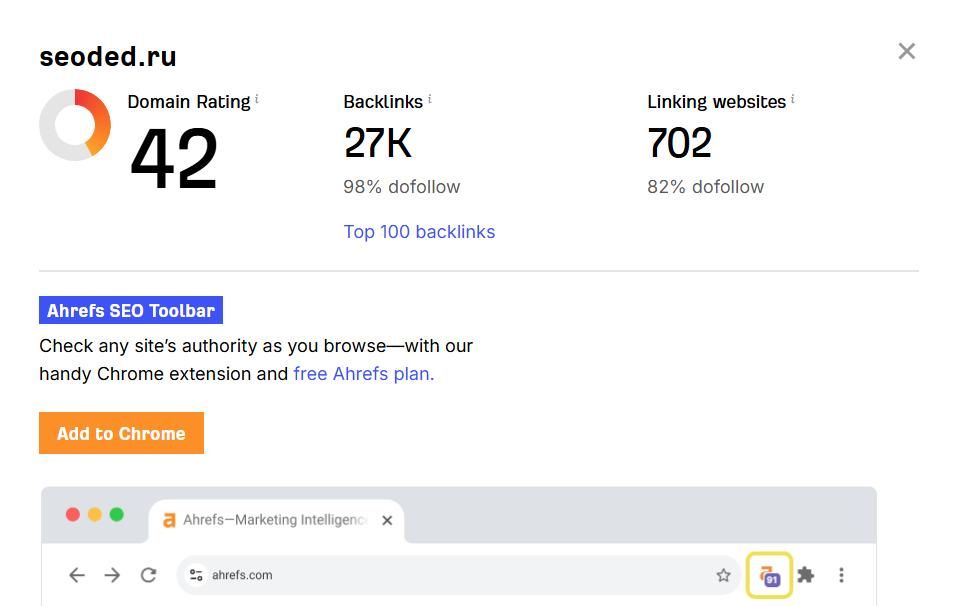
Task: Bookmark the page with the star icon
Action: [723, 575]
